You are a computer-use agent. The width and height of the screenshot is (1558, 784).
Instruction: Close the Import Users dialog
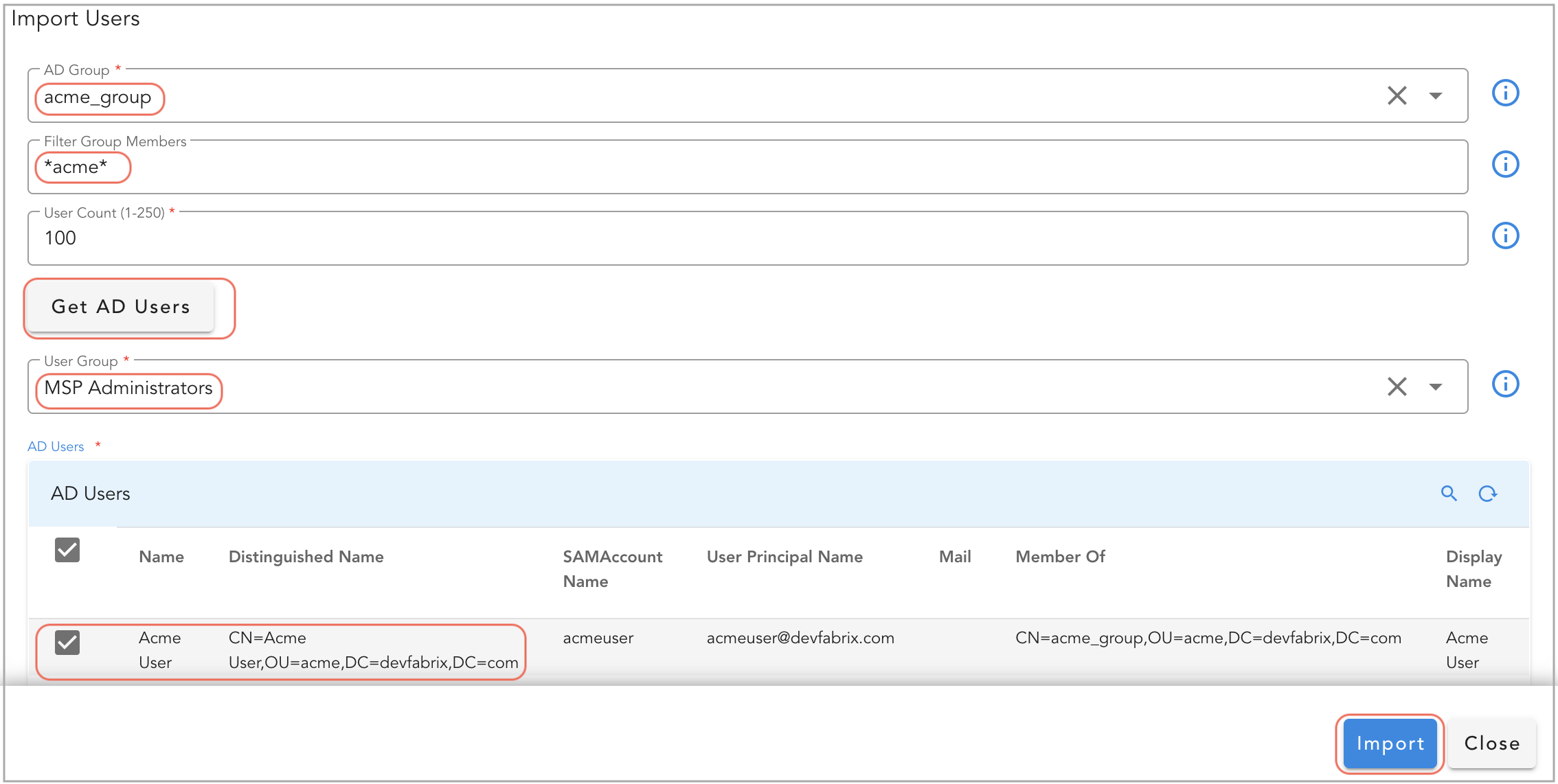point(1491,743)
